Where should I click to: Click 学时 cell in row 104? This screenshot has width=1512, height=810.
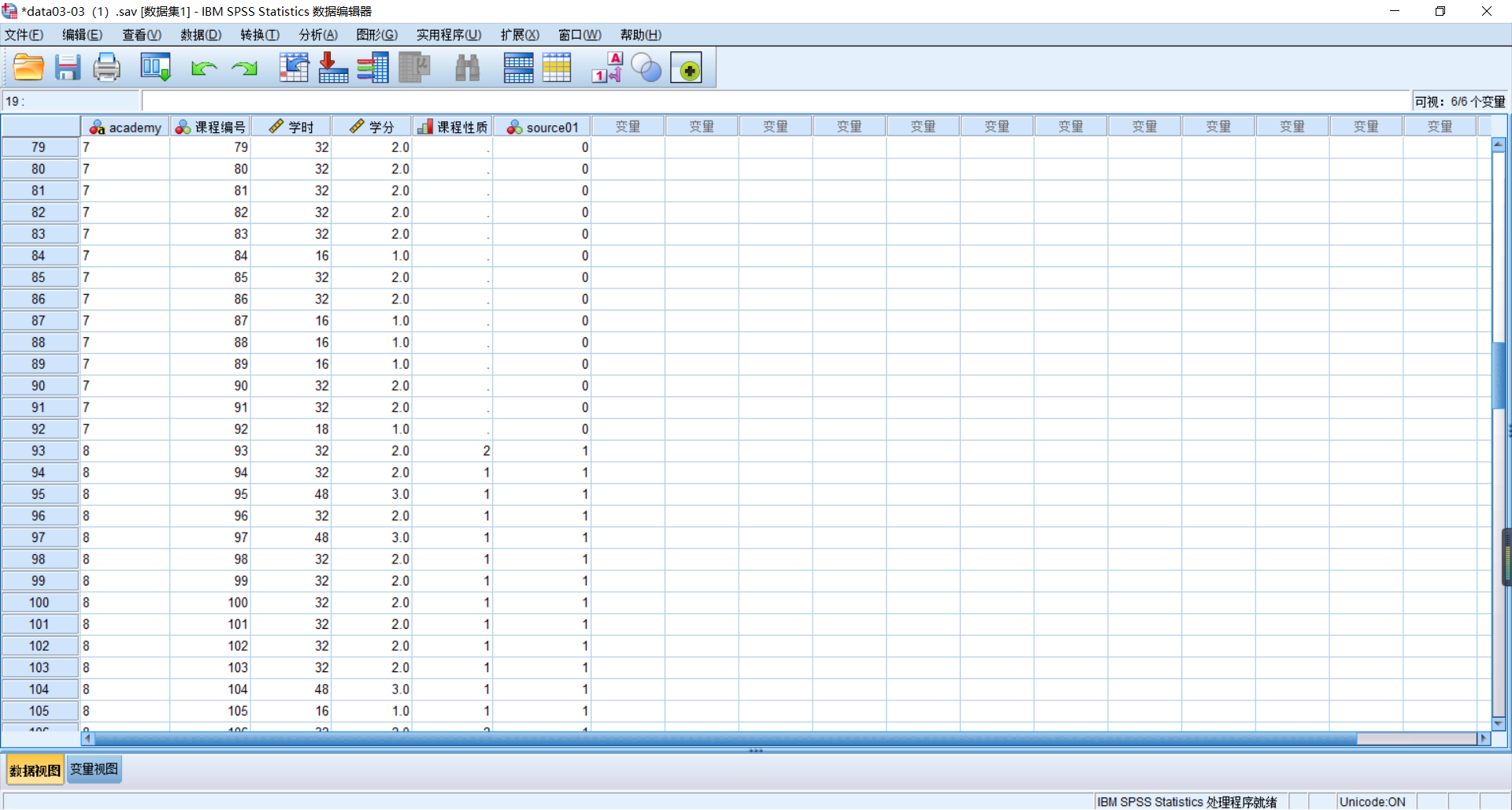(291, 689)
